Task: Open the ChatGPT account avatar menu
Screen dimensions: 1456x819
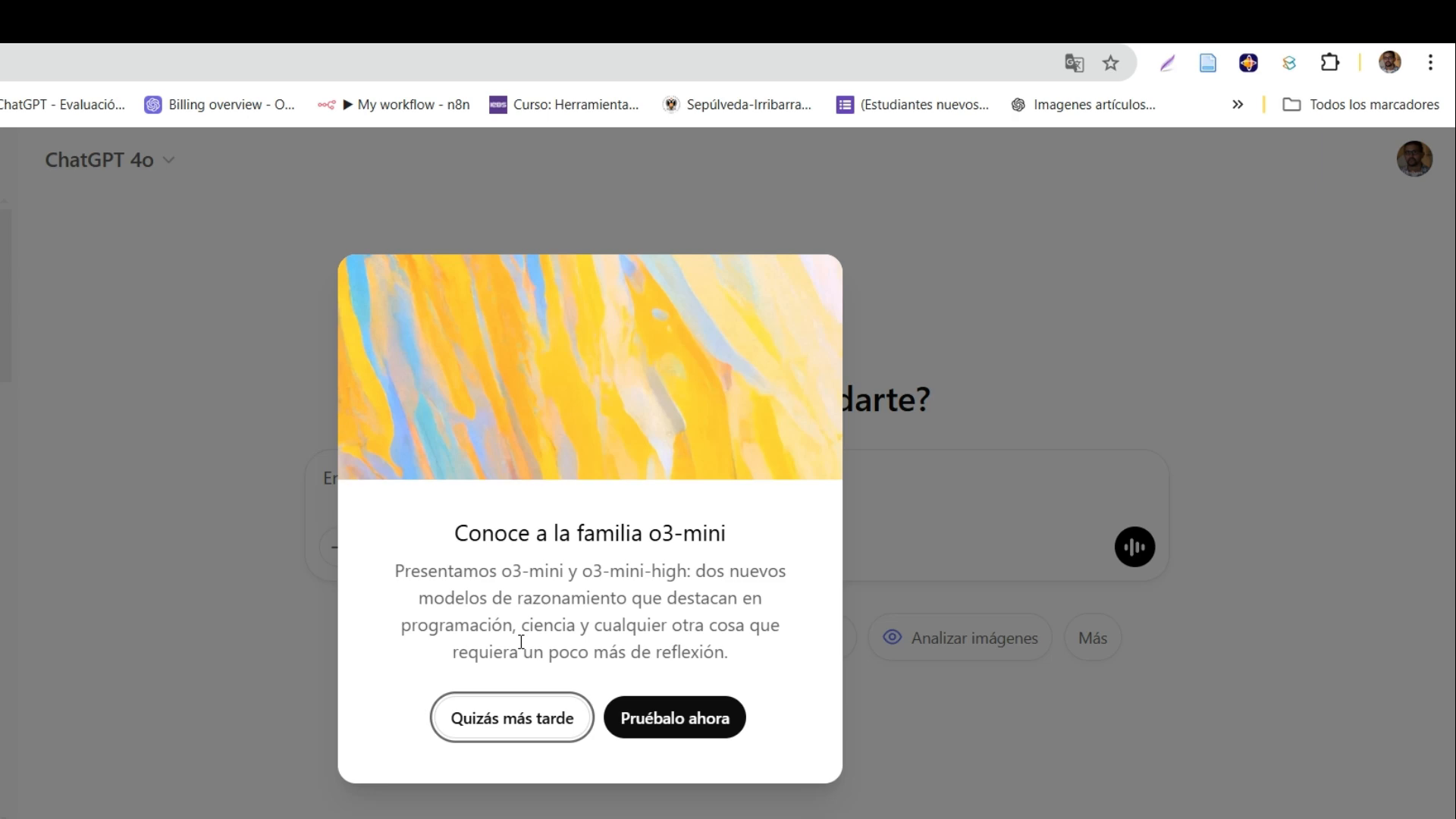Action: pos(1414,159)
